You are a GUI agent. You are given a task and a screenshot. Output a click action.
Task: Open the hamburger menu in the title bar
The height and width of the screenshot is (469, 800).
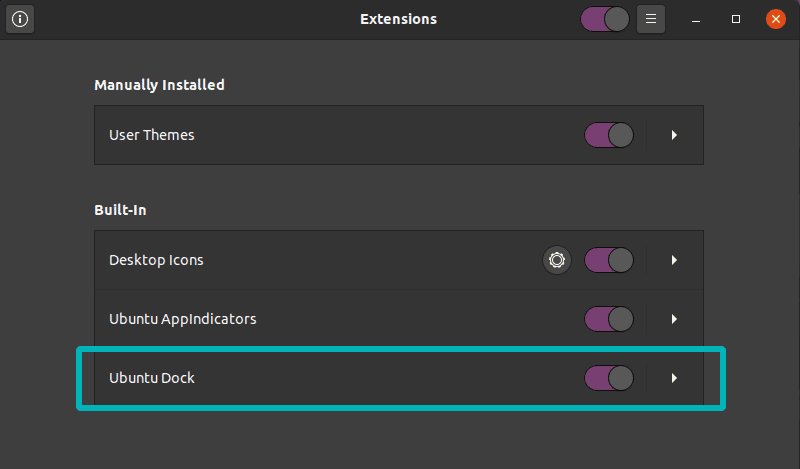tap(651, 19)
